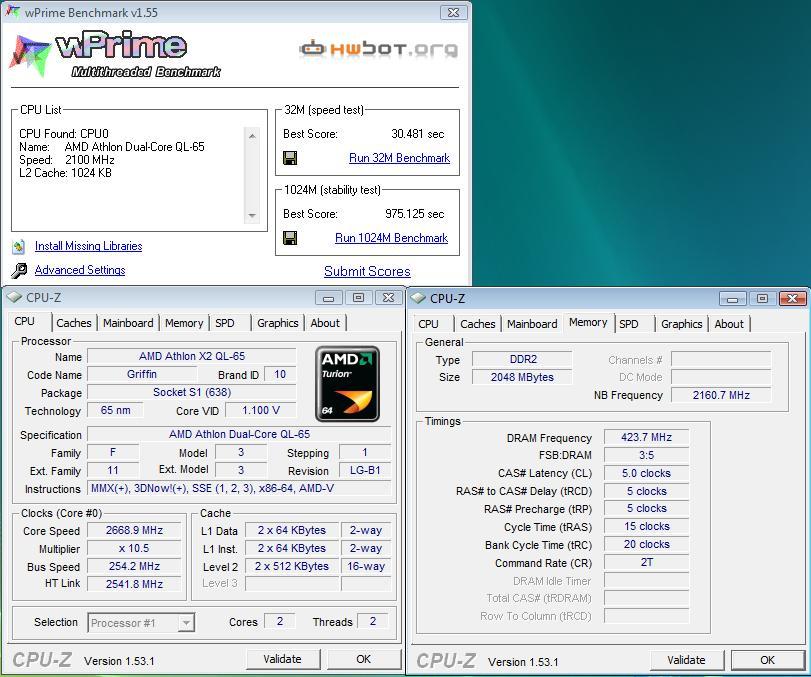
Task: Click OK in right CPU-Z window
Action: [x=768, y=660]
